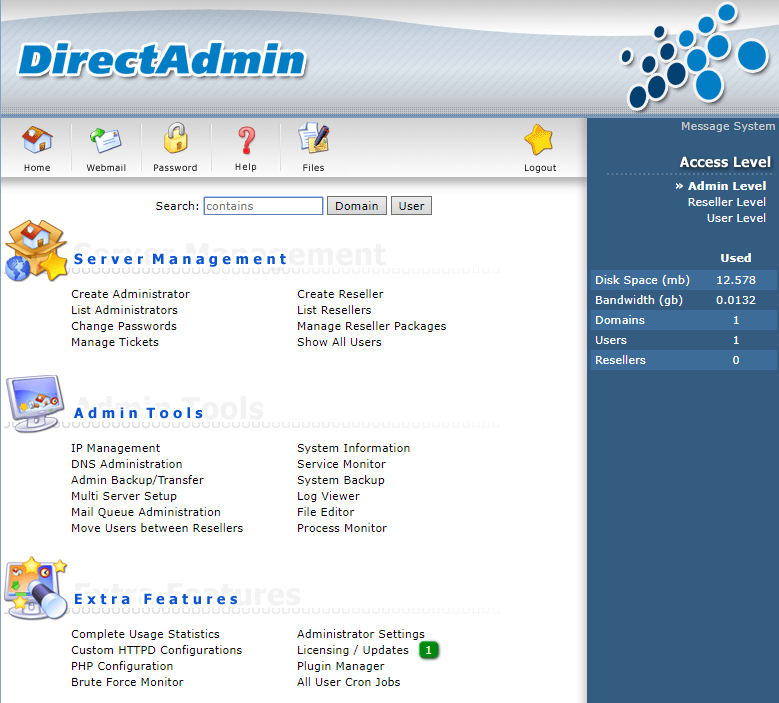This screenshot has width=779, height=703.
Task: Click the Admin Tools monitor icon
Action: pos(35,403)
